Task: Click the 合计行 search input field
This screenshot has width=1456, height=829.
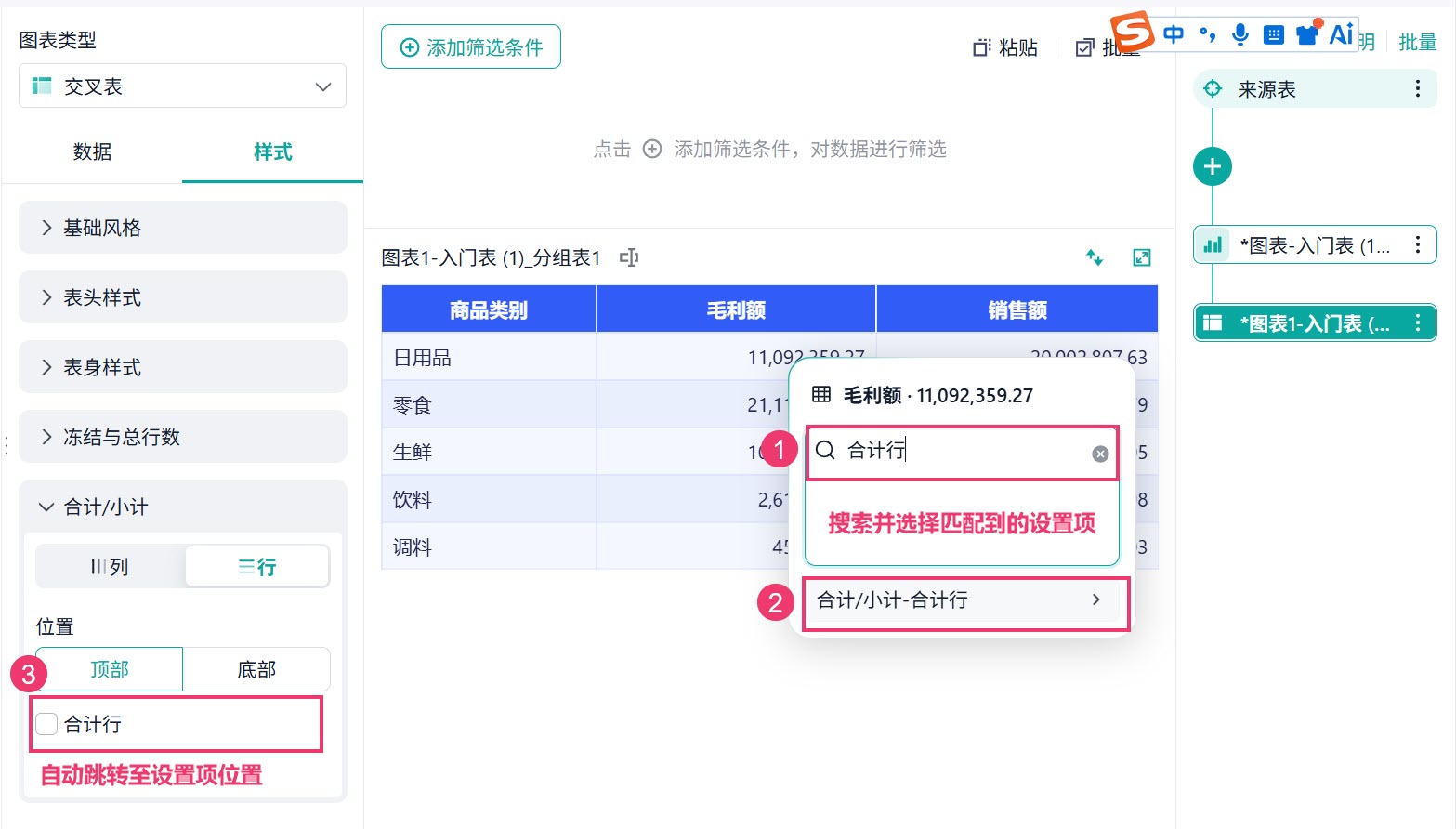Action: pyautogui.click(x=962, y=453)
